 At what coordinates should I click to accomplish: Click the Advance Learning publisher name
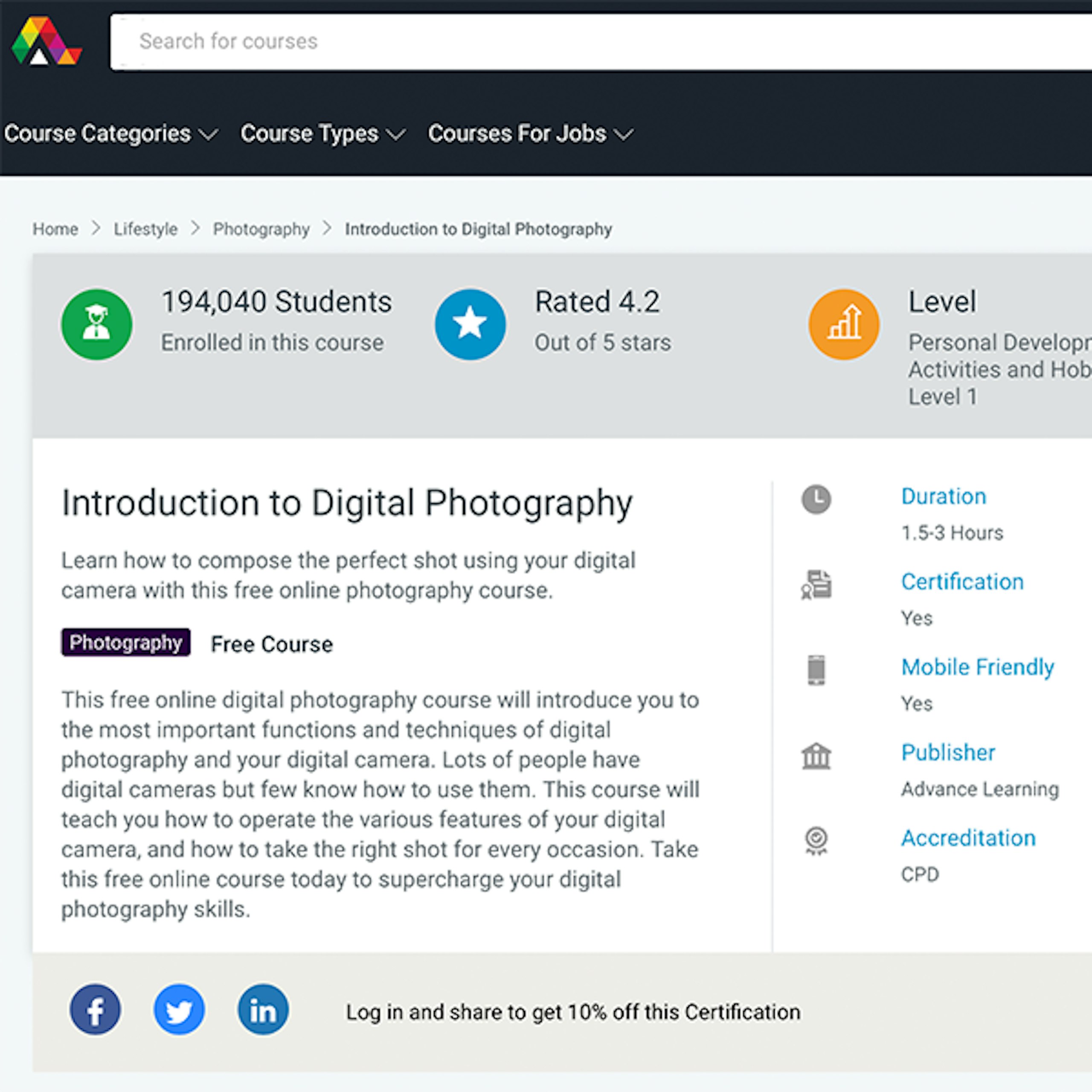pos(980,789)
